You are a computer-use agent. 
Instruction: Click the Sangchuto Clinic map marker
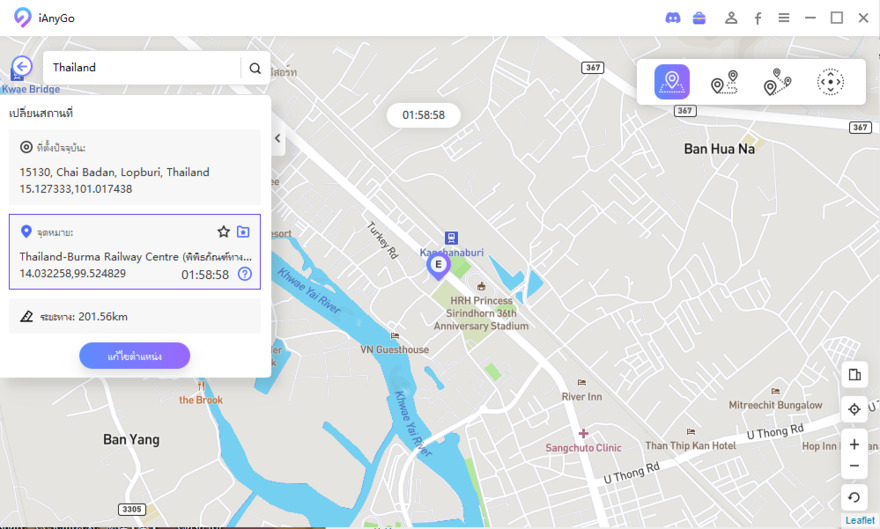584,434
